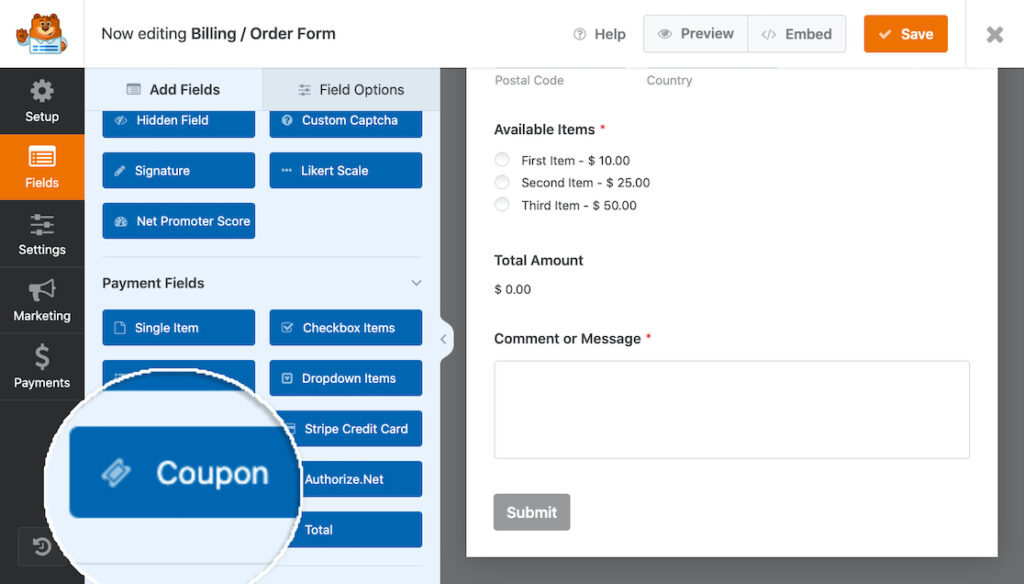Viewport: 1024px width, 584px height.
Task: Collapse the field panel using the side arrow
Action: [x=443, y=339]
